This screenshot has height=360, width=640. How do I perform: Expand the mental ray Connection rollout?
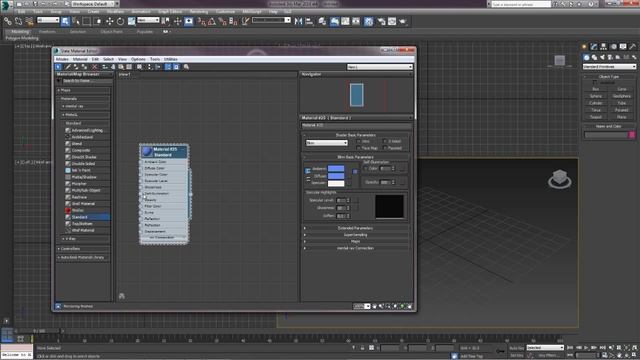356,248
